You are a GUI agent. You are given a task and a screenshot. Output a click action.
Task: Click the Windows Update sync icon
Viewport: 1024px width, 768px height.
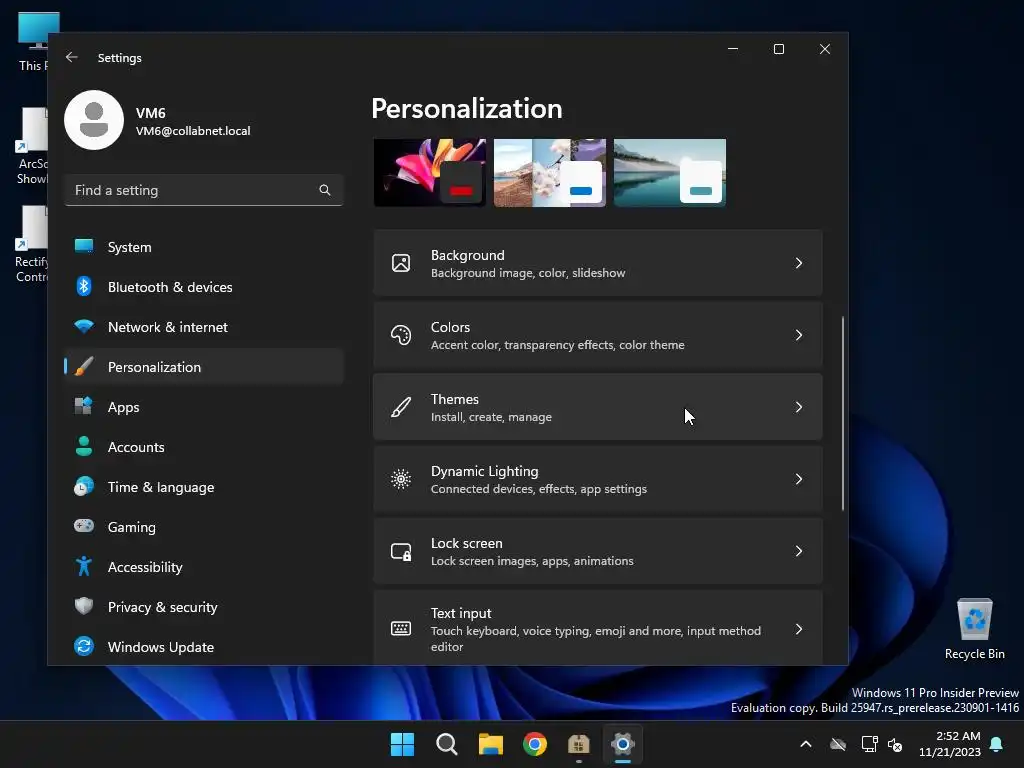84,646
